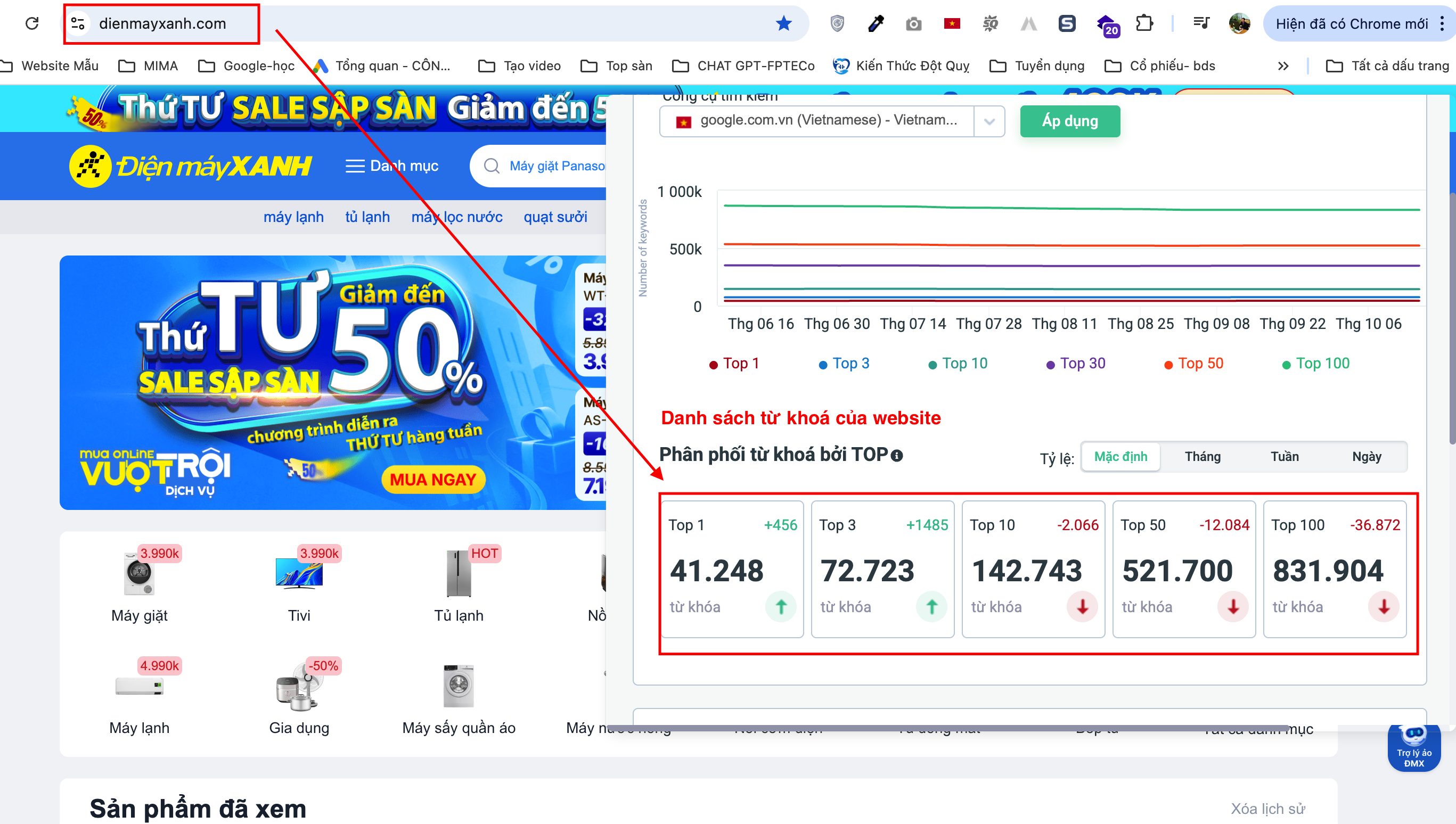This screenshot has width=1456, height=824.
Task: Open the Danh mục category menu
Action: tap(392, 166)
